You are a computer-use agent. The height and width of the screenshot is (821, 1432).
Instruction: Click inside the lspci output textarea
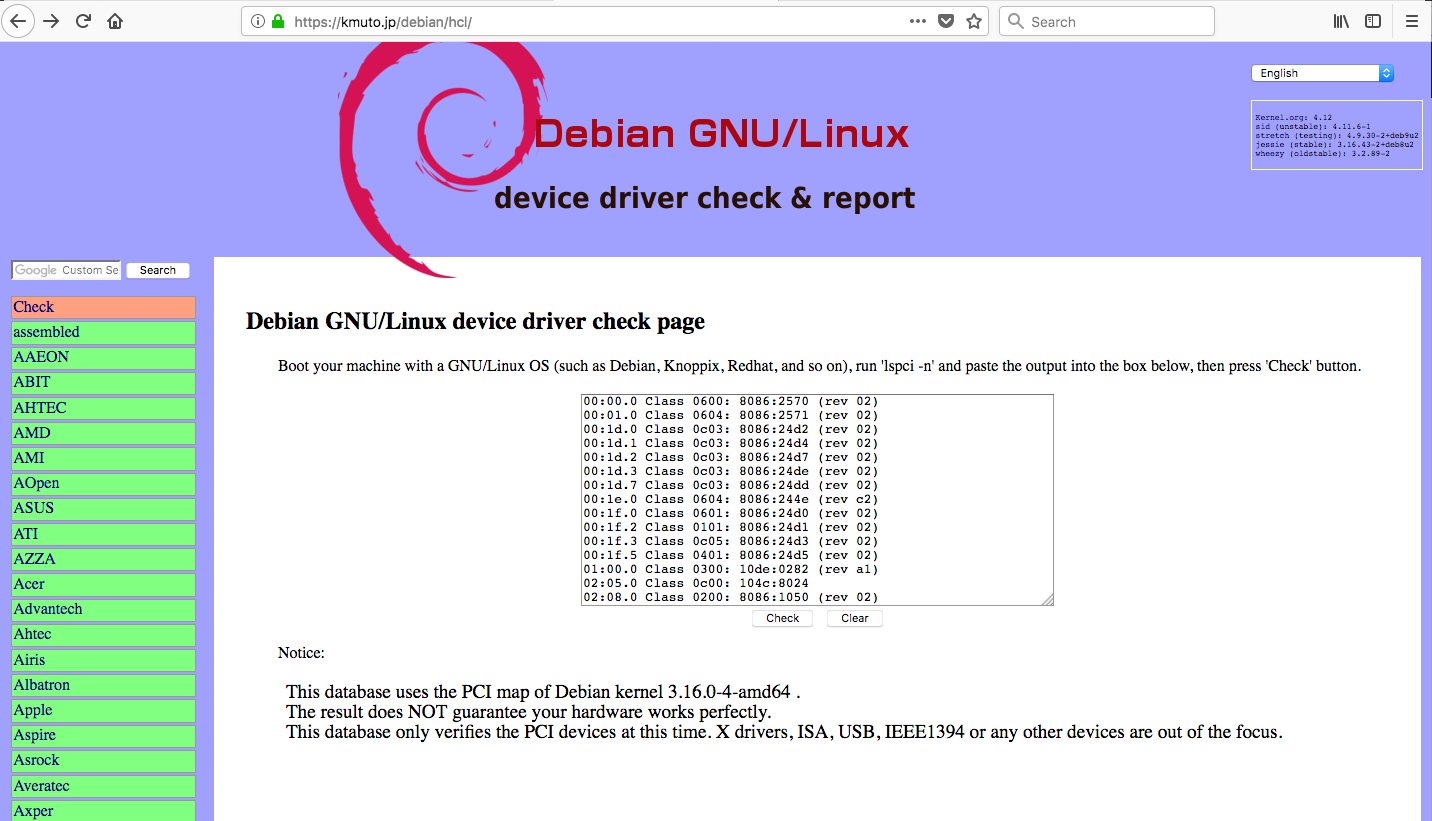point(817,499)
